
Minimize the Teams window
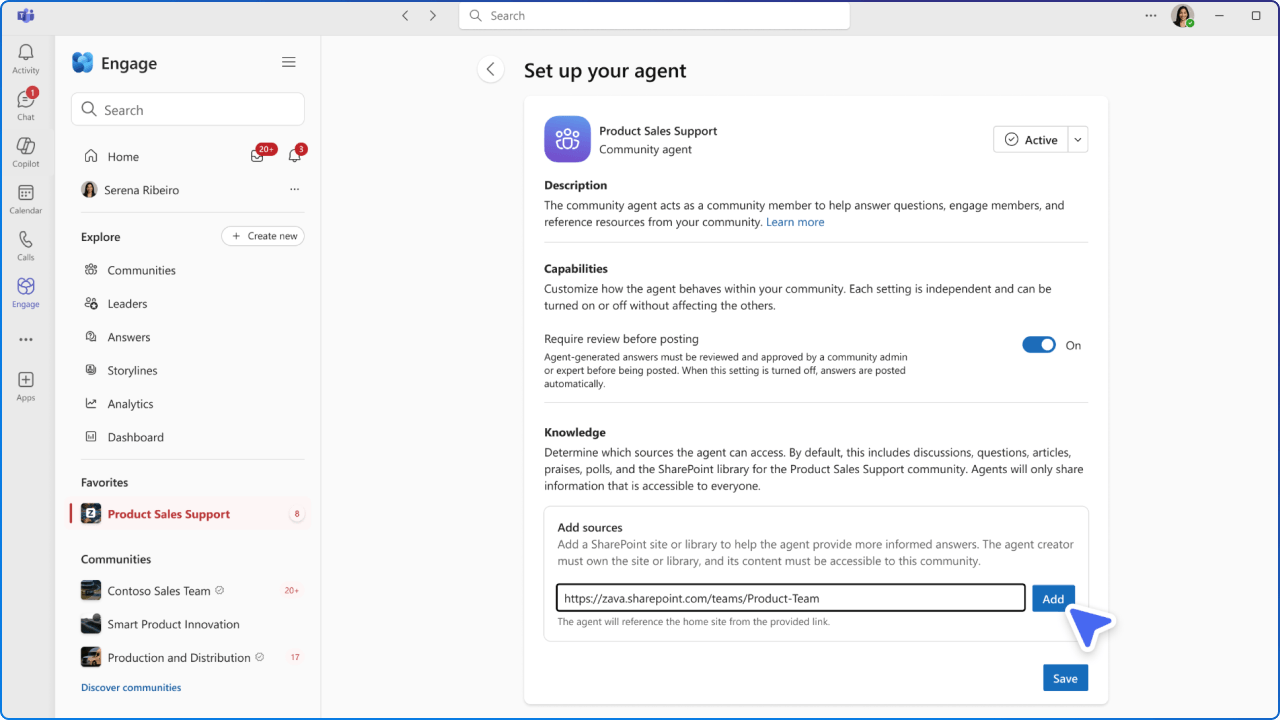(x=1219, y=16)
